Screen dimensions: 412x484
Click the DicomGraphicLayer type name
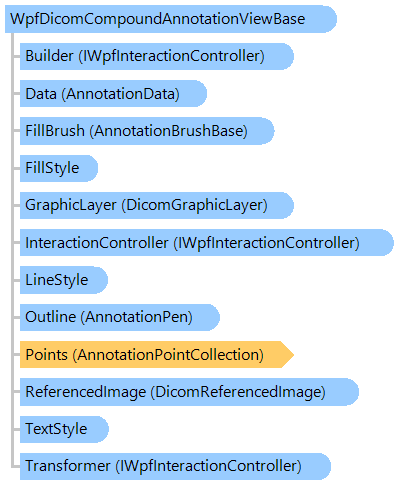pyautogui.click(x=195, y=205)
